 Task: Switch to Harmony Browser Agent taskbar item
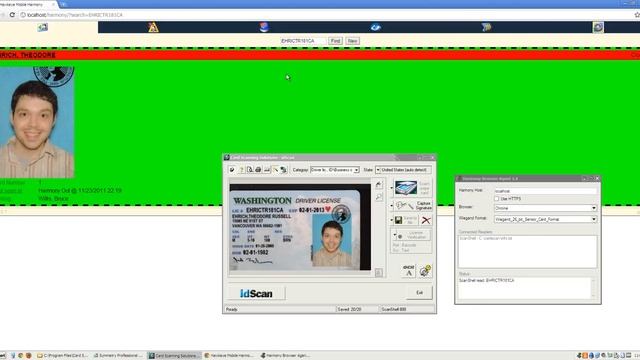[x=286, y=356]
